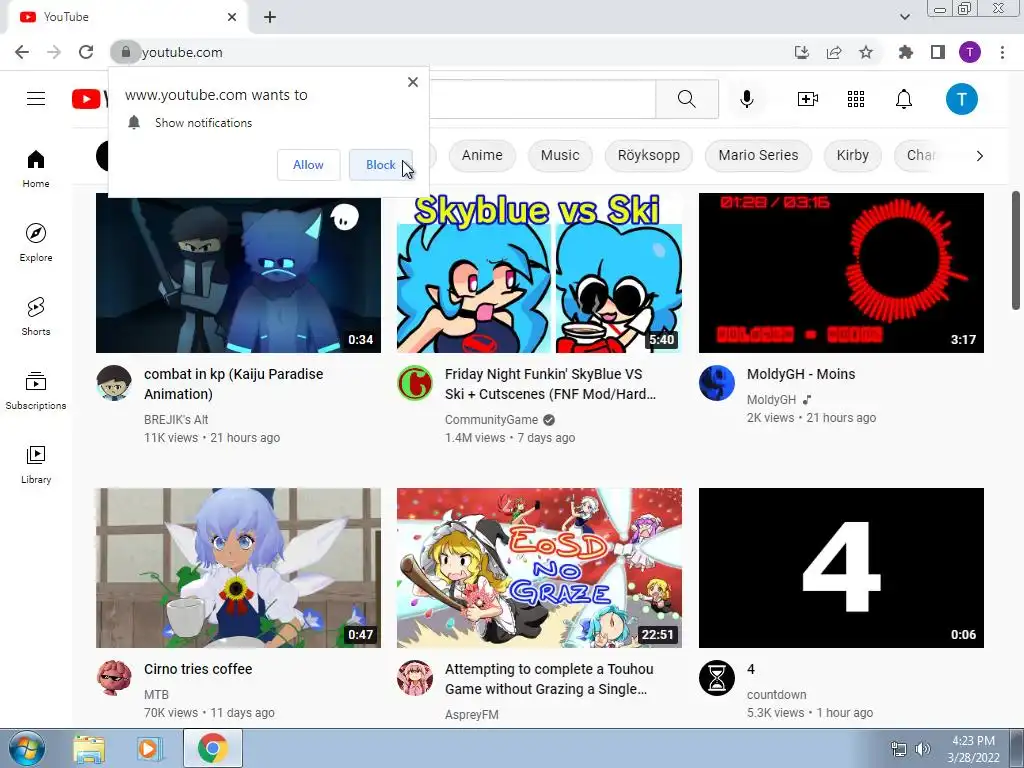
Task: Open the YouTube apps grid icon
Action: (x=856, y=99)
